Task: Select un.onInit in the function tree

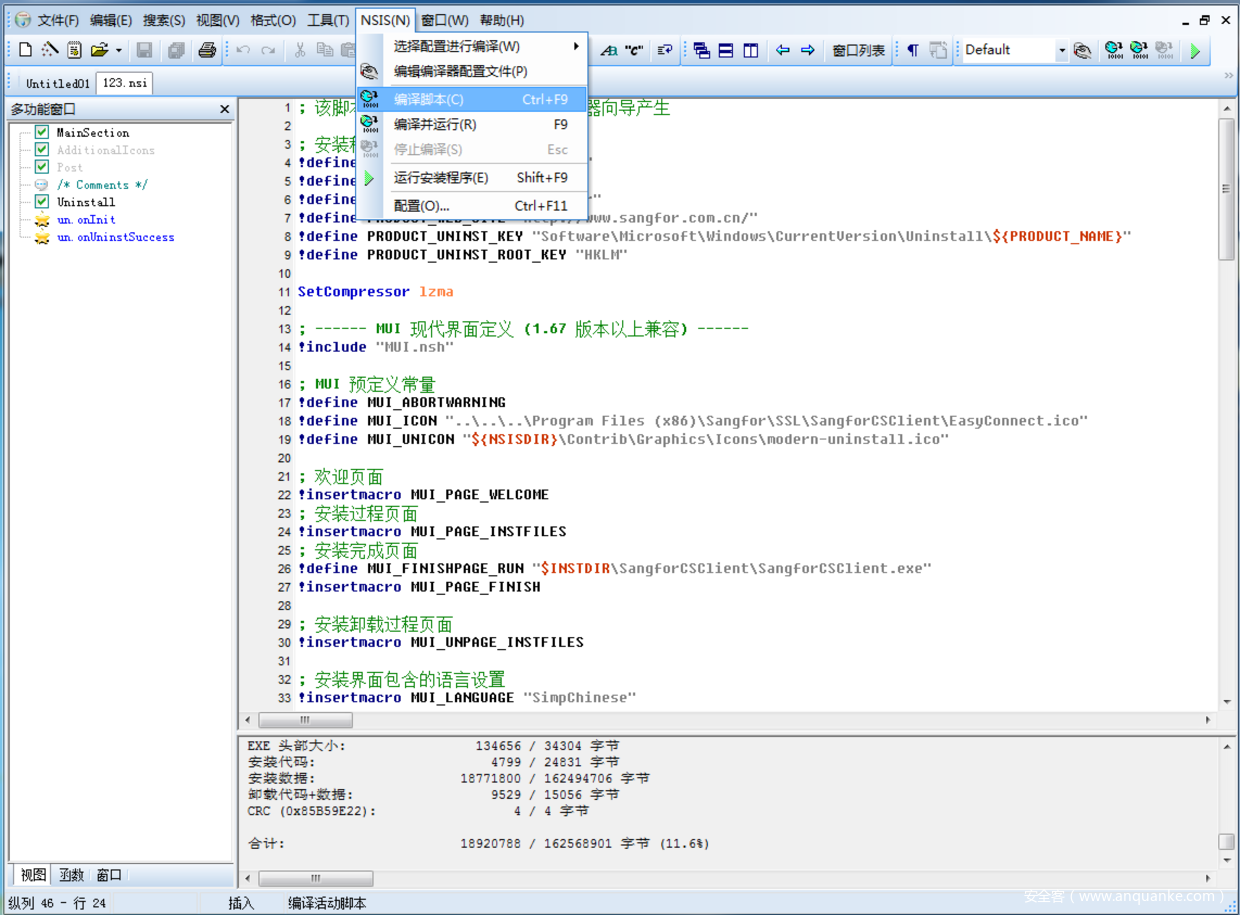Action: 86,220
